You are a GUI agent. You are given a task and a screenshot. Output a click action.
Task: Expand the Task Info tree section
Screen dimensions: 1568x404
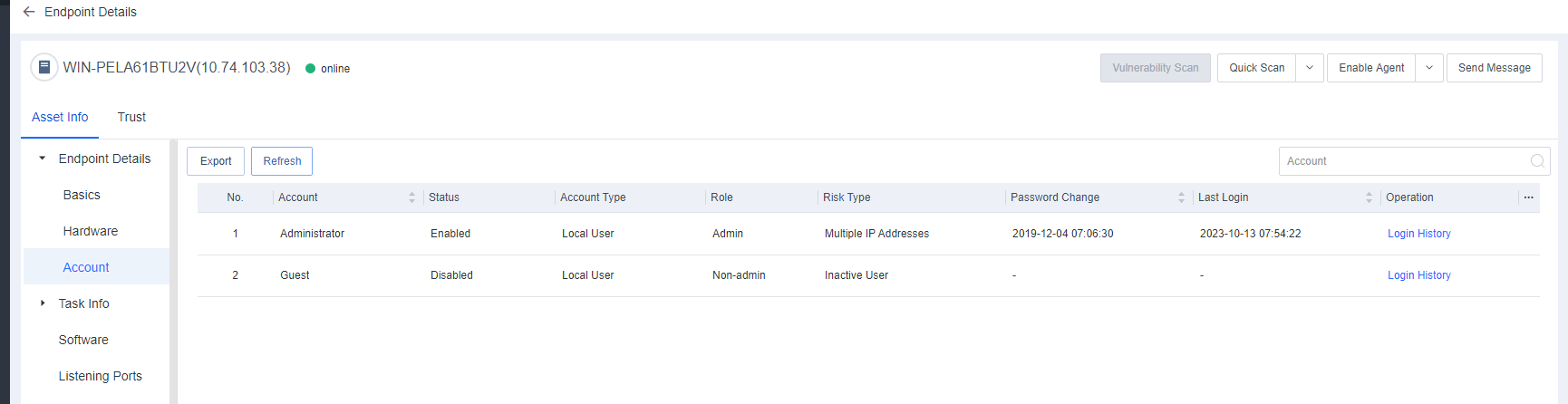tap(43, 303)
